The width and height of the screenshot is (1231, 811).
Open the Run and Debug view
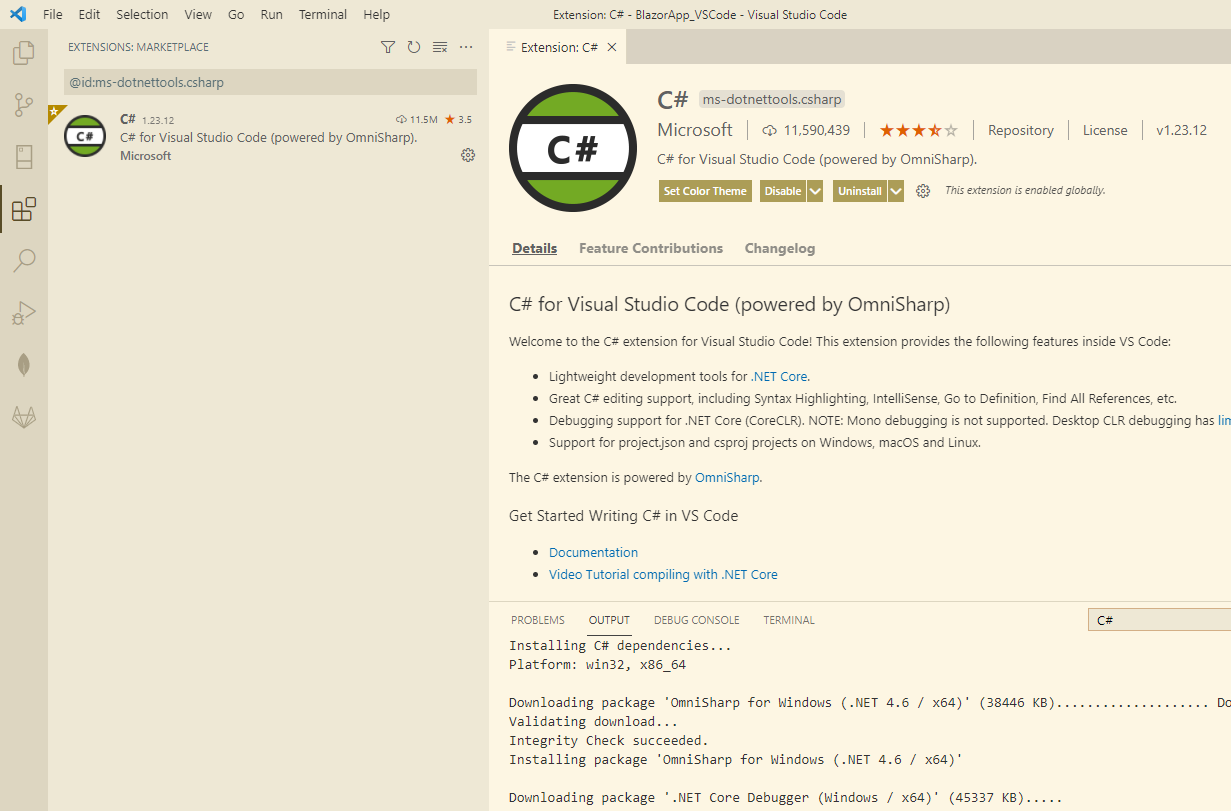click(23, 313)
